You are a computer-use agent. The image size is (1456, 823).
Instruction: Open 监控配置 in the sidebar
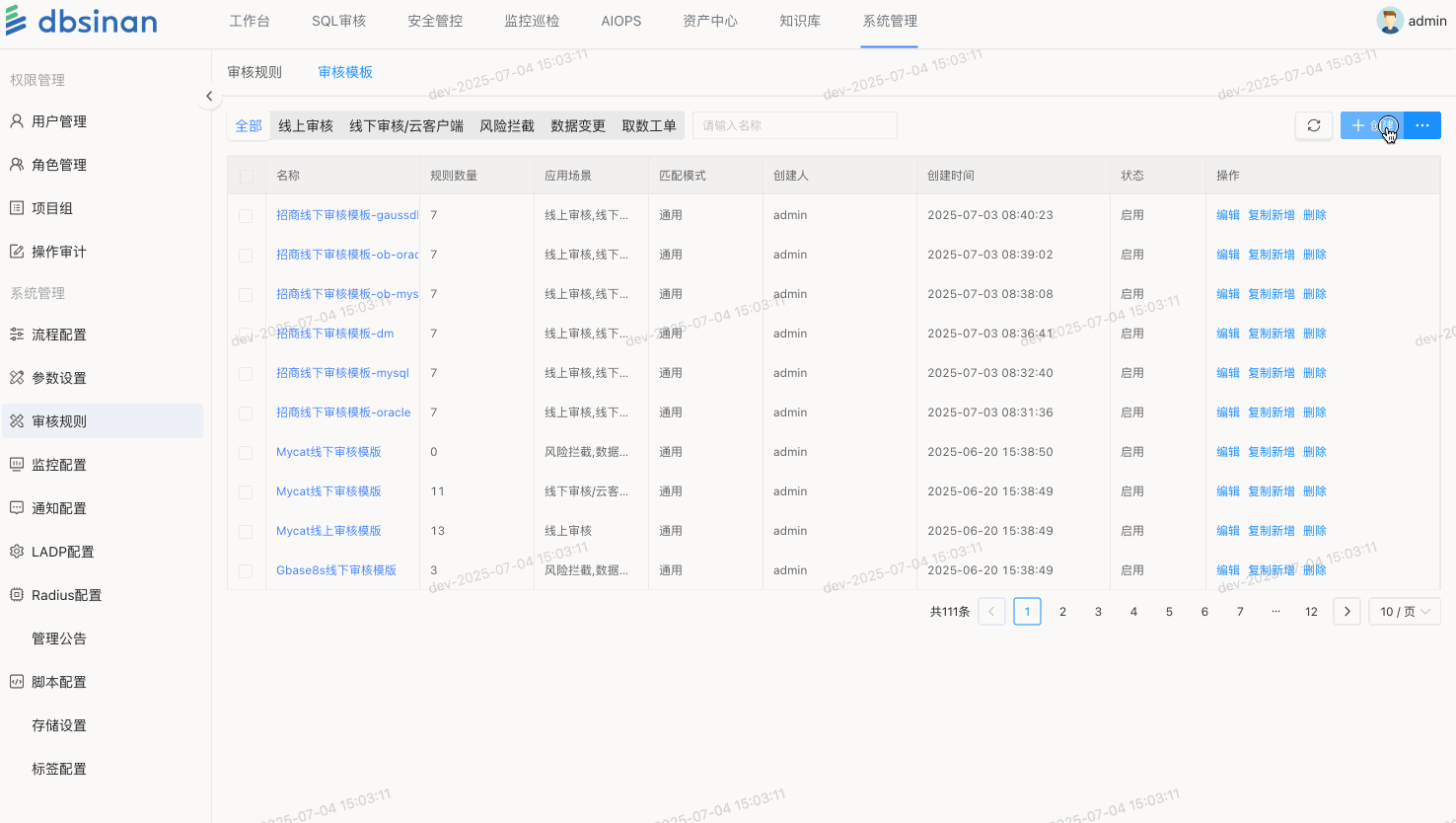pos(59,465)
